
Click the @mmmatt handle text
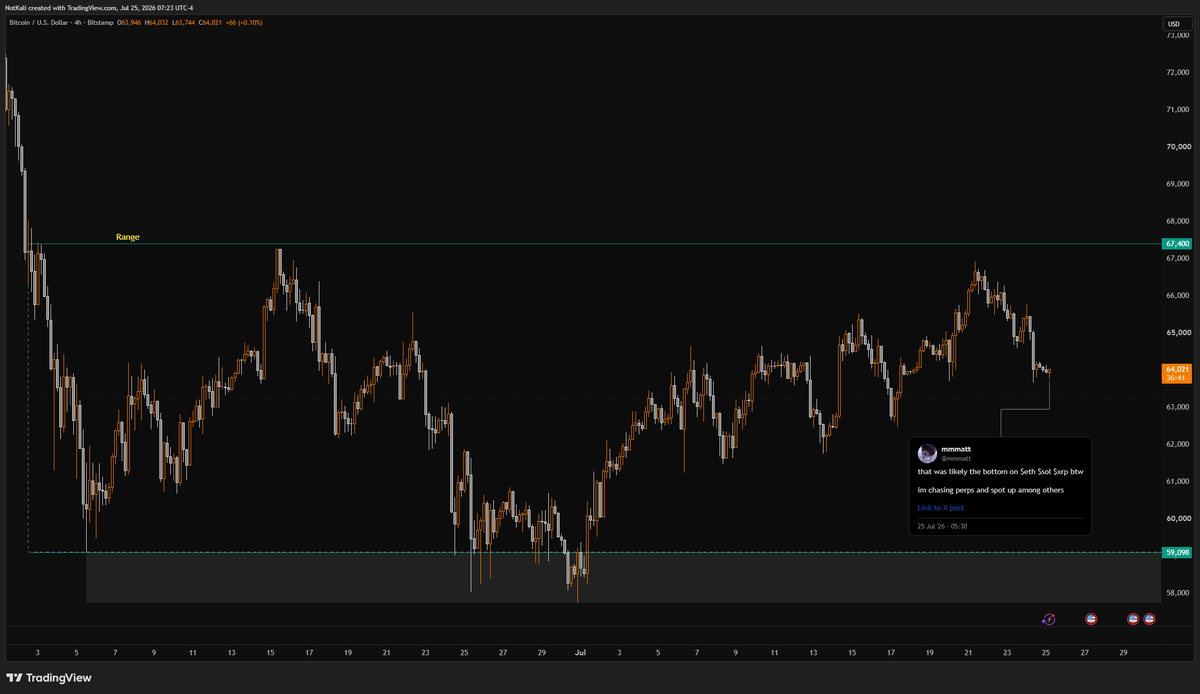(x=956, y=458)
